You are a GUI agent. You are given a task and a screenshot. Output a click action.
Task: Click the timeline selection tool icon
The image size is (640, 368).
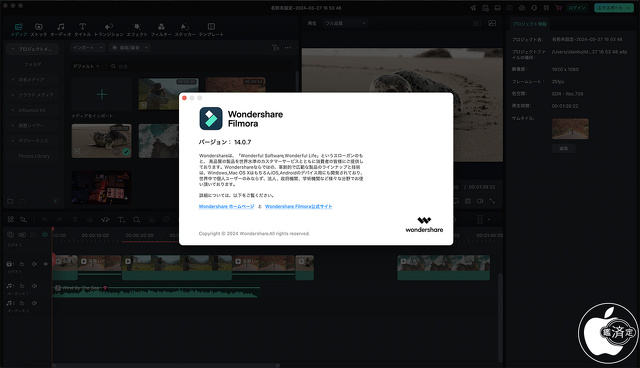24,219
